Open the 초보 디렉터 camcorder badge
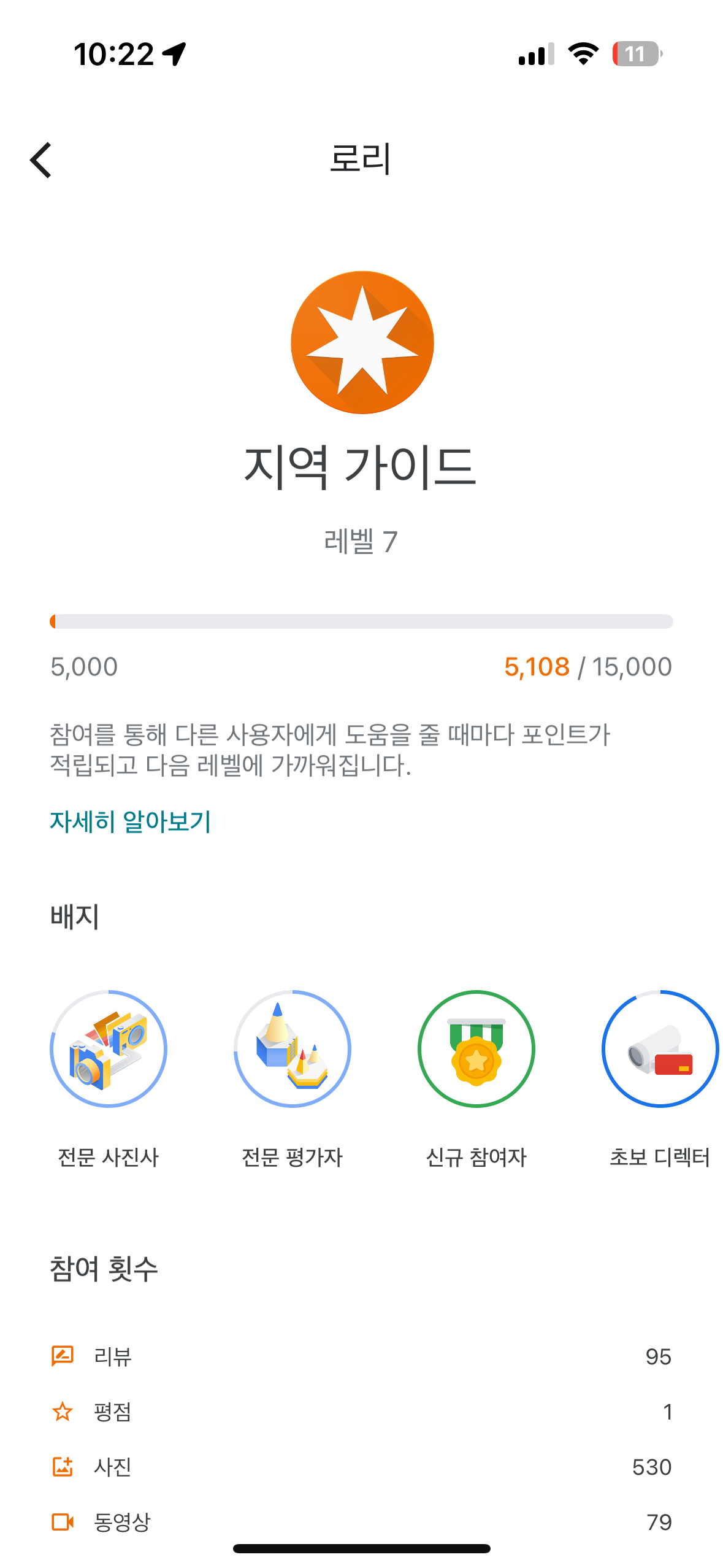The image size is (723, 1568). (660, 1048)
